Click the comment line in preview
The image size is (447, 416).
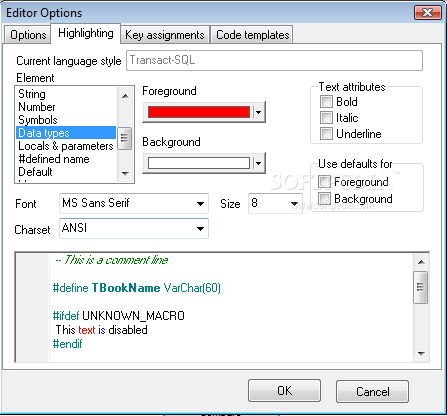(112, 260)
